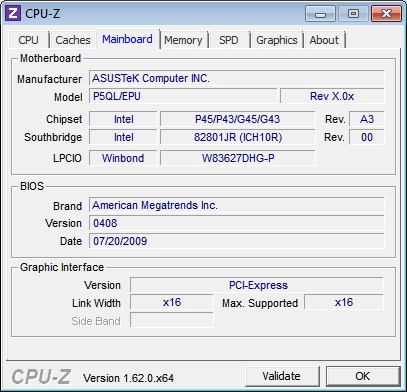Open the Caches tab

click(73, 40)
